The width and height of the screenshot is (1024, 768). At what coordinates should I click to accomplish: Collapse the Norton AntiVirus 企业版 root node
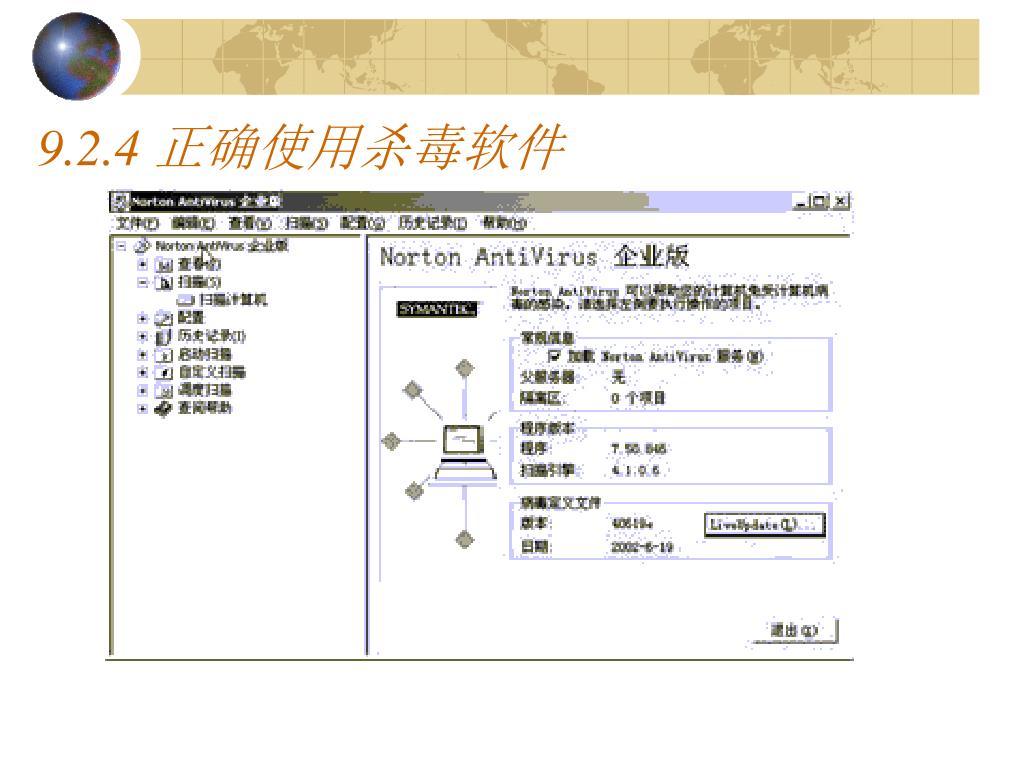pyautogui.click(x=121, y=246)
